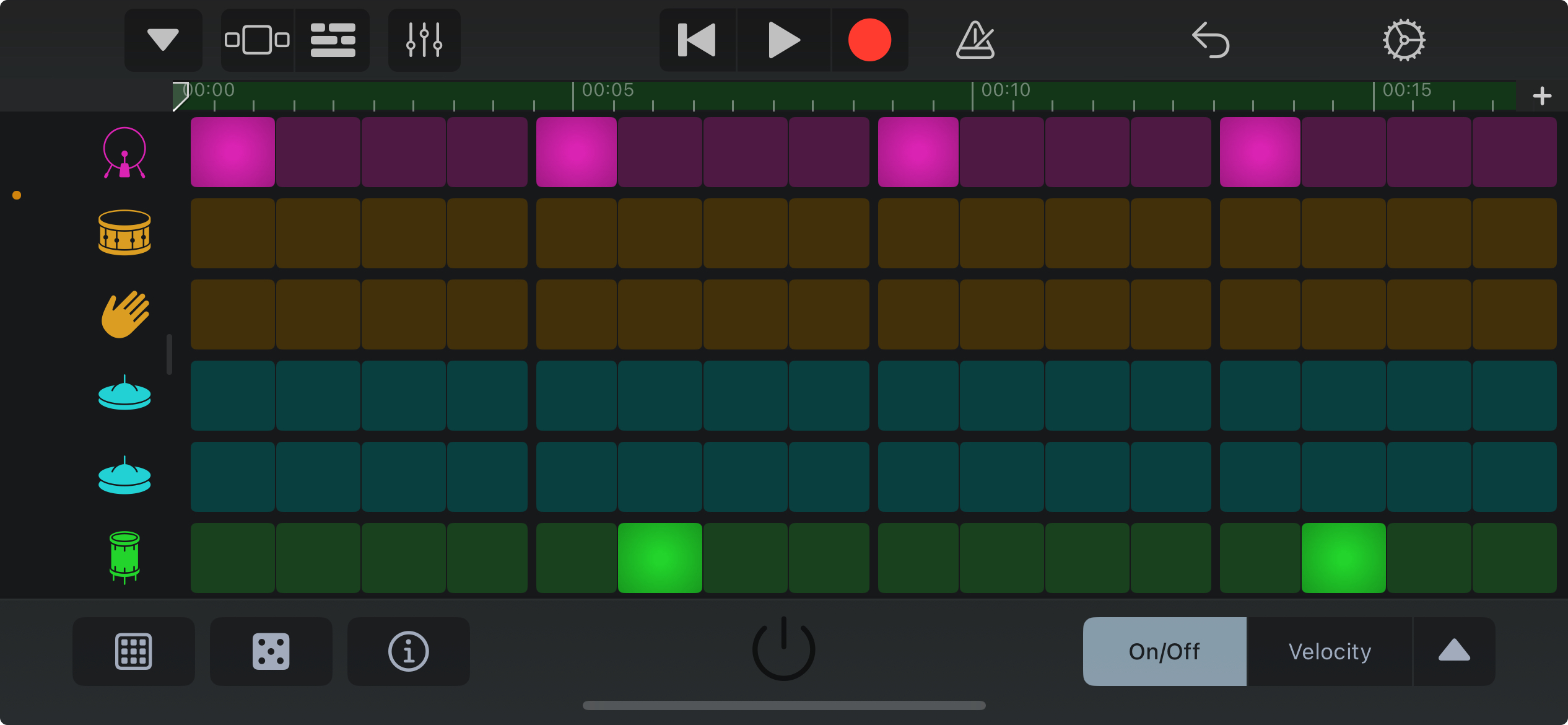Switch to the Tracks view icon
This screenshot has width=1568, height=725.
333,40
